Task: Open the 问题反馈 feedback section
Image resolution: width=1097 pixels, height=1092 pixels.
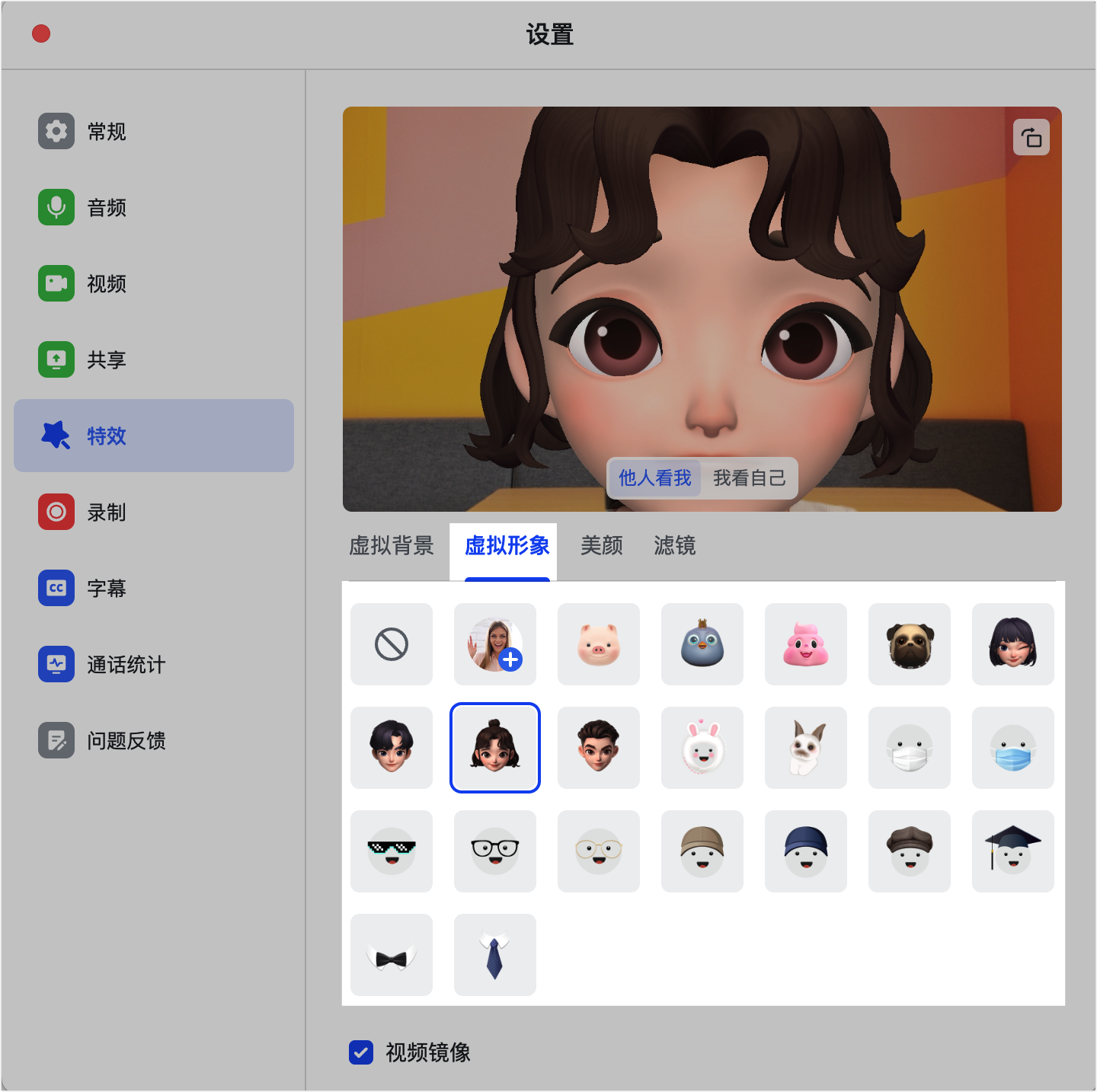Action: [x=154, y=740]
